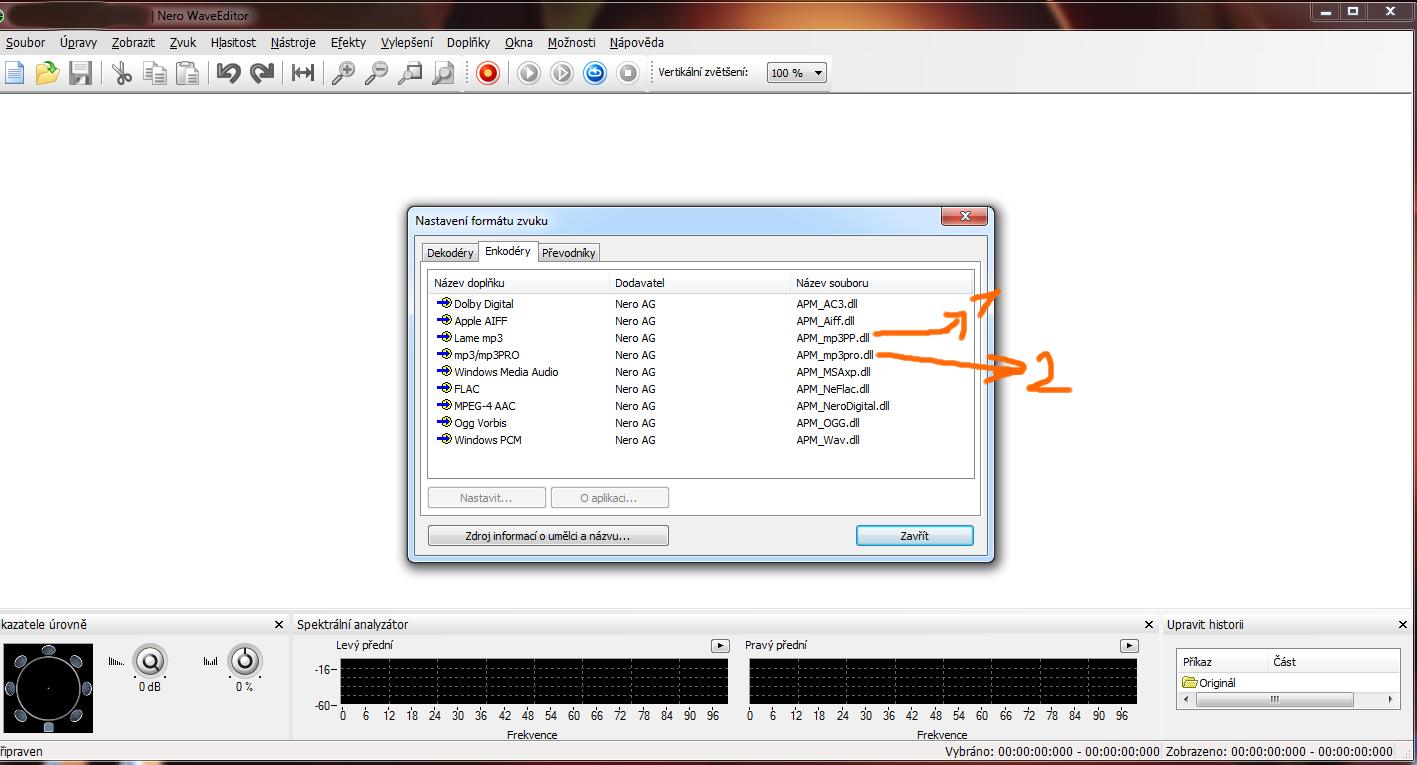Close the Spektrální analyzátor panel
The width and height of the screenshot is (1417, 765).
click(x=1148, y=625)
